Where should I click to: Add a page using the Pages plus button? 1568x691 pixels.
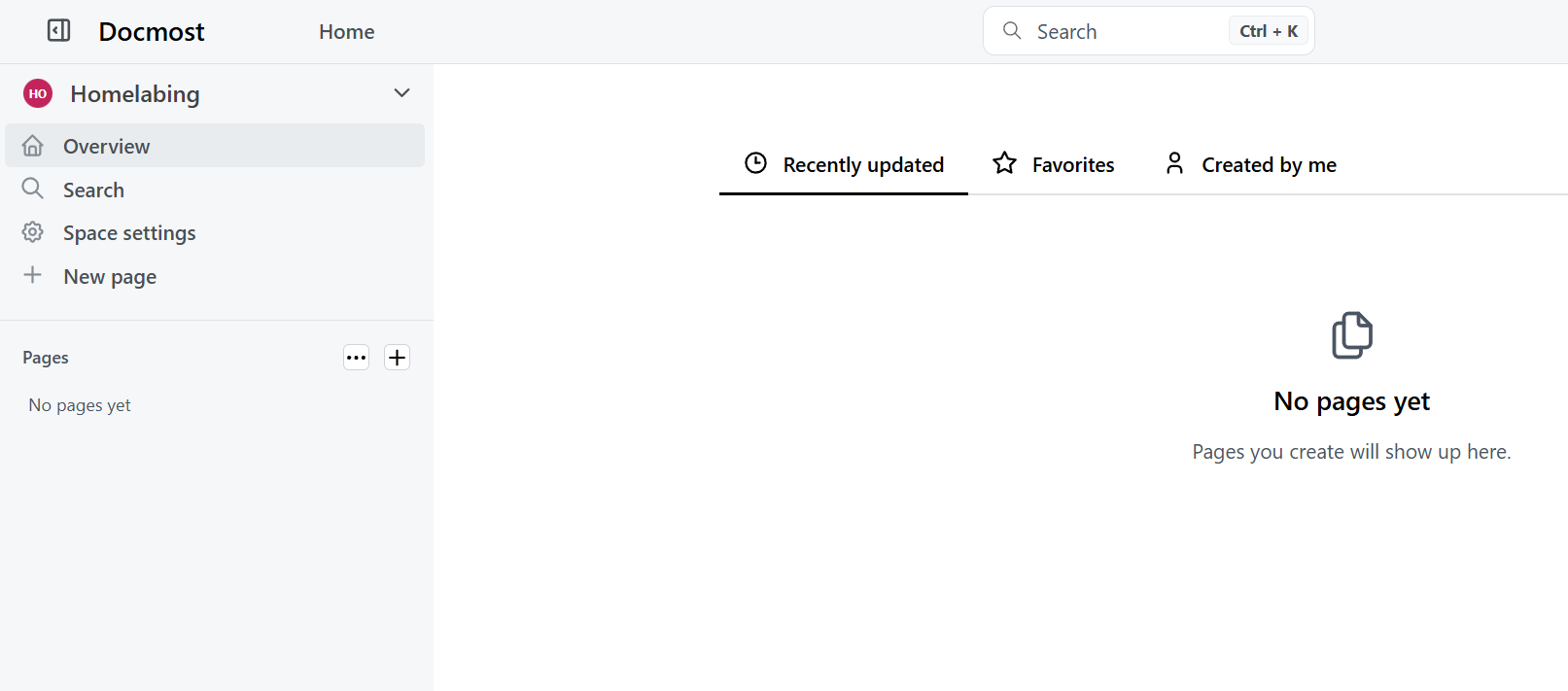pyautogui.click(x=398, y=358)
